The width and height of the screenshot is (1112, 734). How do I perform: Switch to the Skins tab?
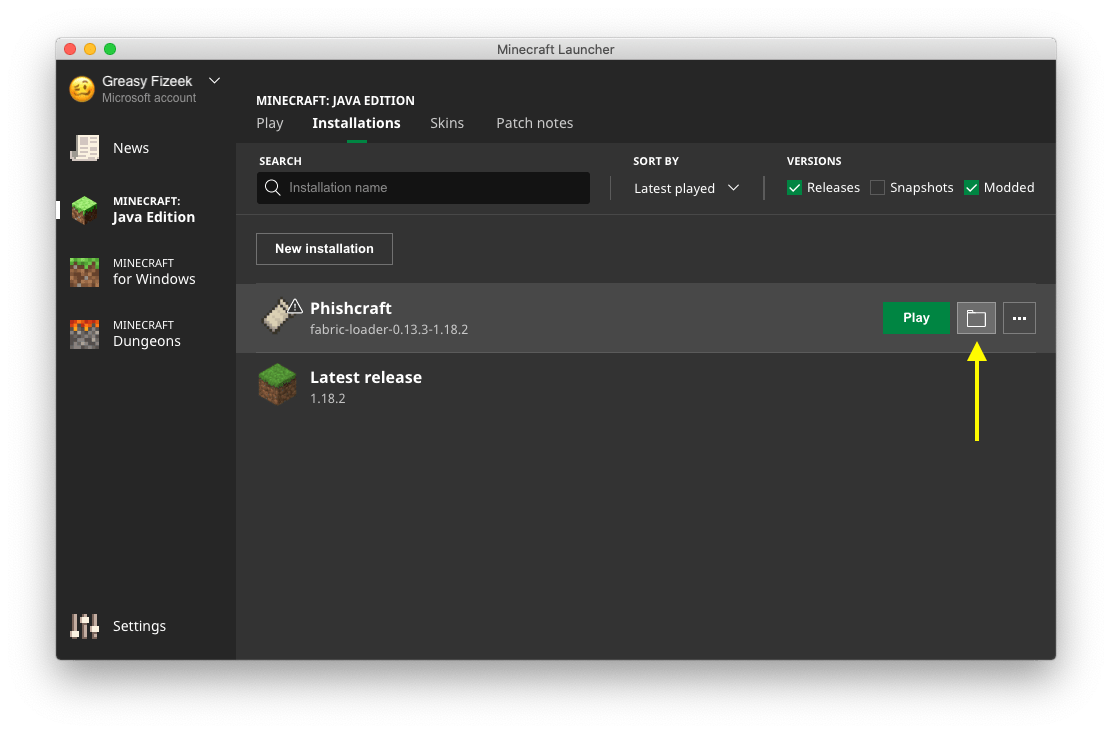[447, 123]
